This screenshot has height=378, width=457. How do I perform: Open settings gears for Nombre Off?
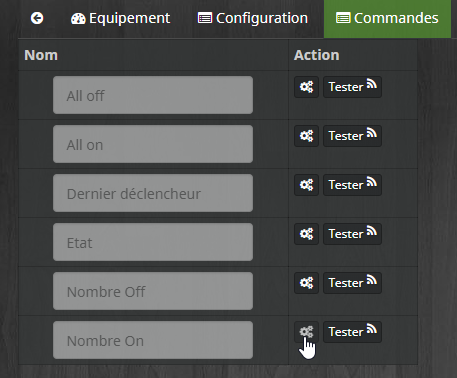[306, 283]
